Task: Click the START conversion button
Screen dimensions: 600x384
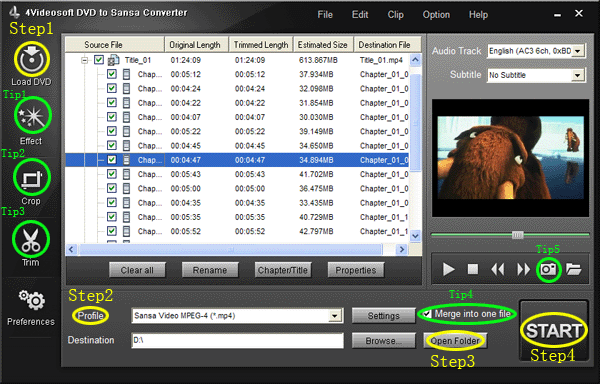Action: [x=554, y=331]
